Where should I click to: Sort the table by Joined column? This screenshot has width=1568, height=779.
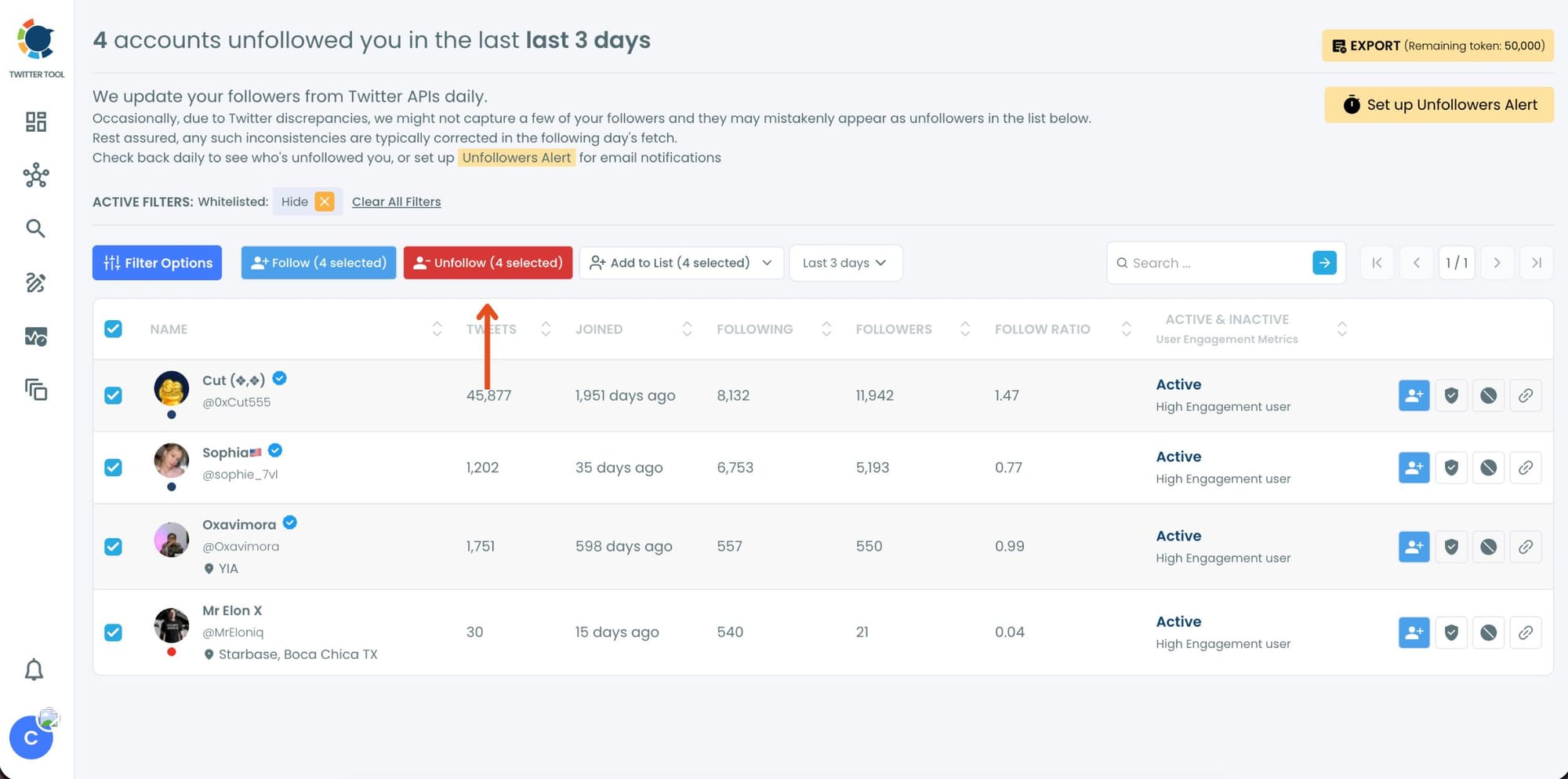coord(687,329)
